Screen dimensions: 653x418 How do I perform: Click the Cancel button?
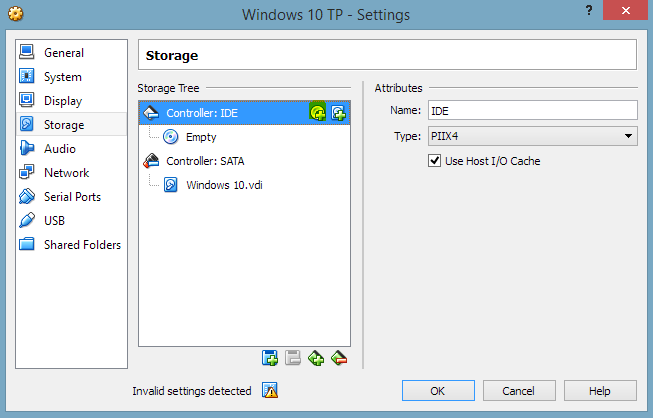pos(519,391)
